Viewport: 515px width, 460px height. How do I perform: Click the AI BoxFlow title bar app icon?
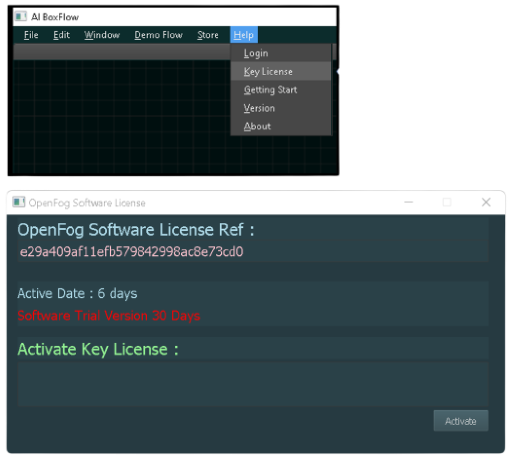21,16
